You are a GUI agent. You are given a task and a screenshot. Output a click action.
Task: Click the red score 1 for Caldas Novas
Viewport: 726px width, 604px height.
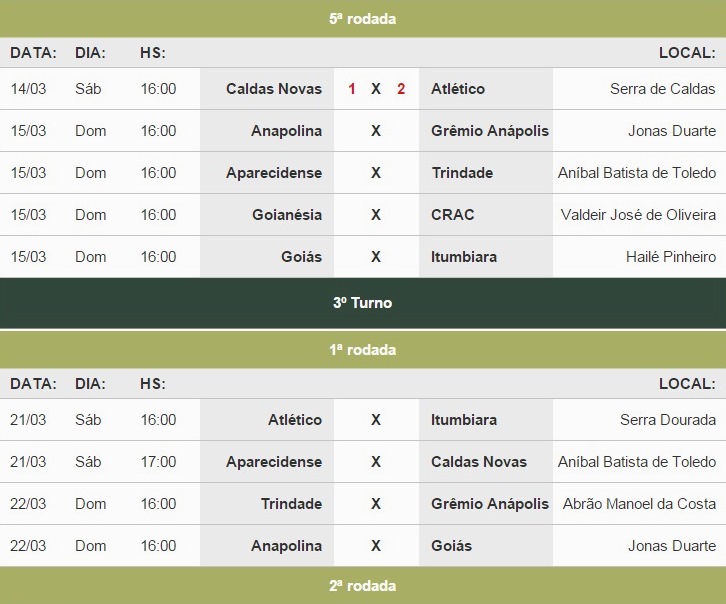[352, 89]
